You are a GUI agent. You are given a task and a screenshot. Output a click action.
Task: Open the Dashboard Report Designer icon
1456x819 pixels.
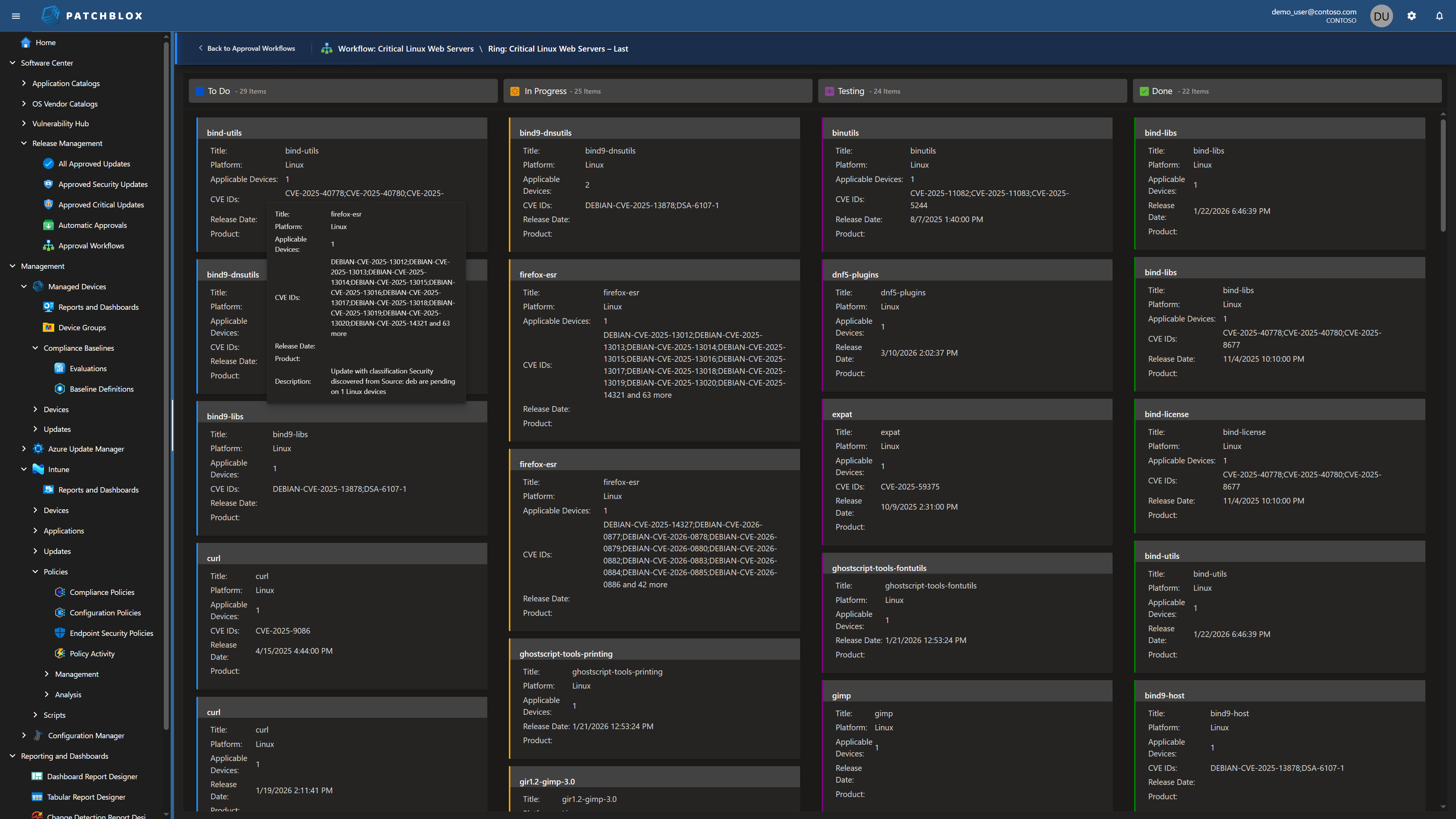(37, 776)
